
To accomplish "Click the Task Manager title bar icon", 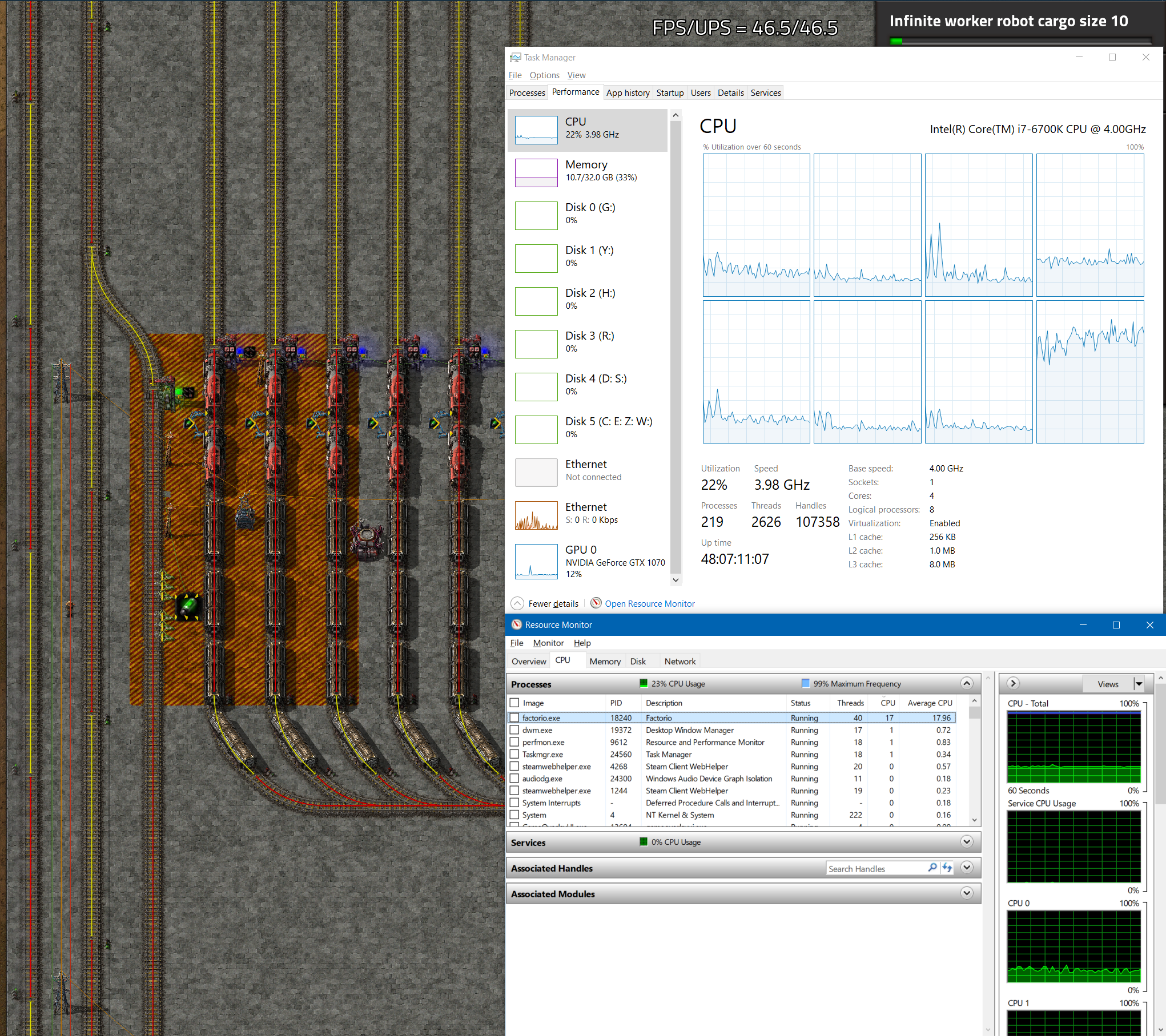I will 516,58.
